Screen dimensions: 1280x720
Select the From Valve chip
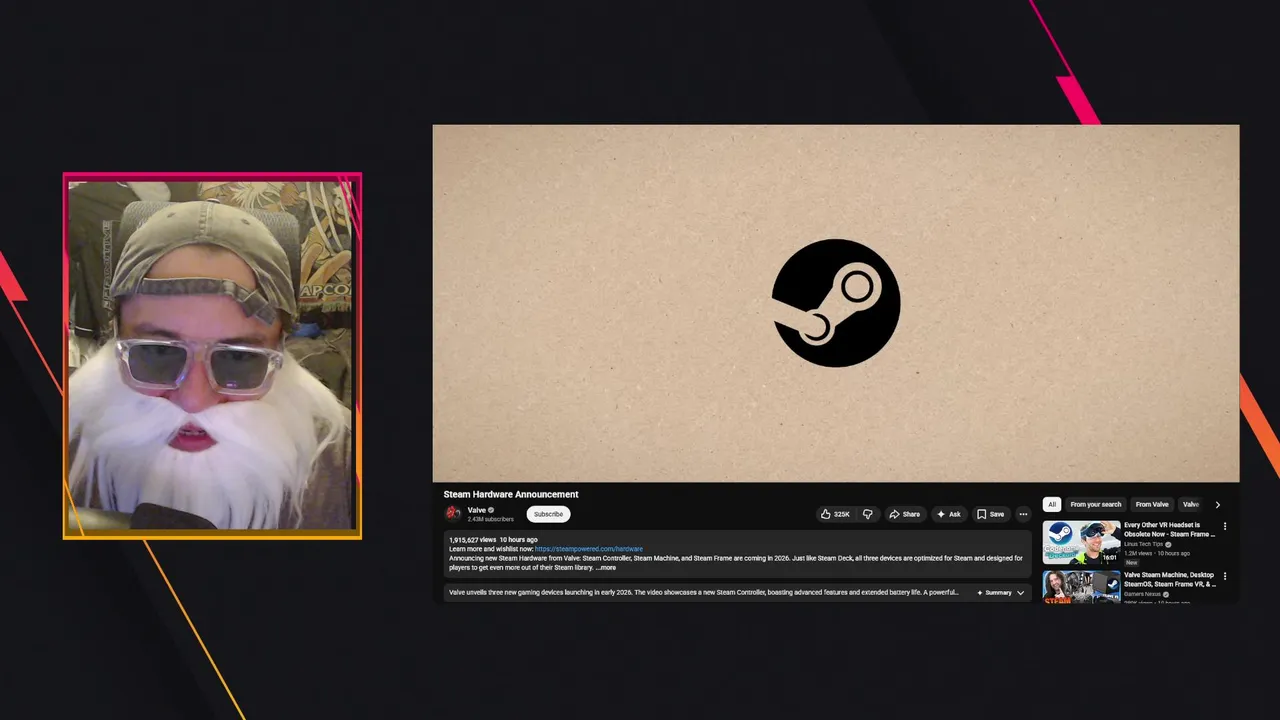pyautogui.click(x=1152, y=504)
